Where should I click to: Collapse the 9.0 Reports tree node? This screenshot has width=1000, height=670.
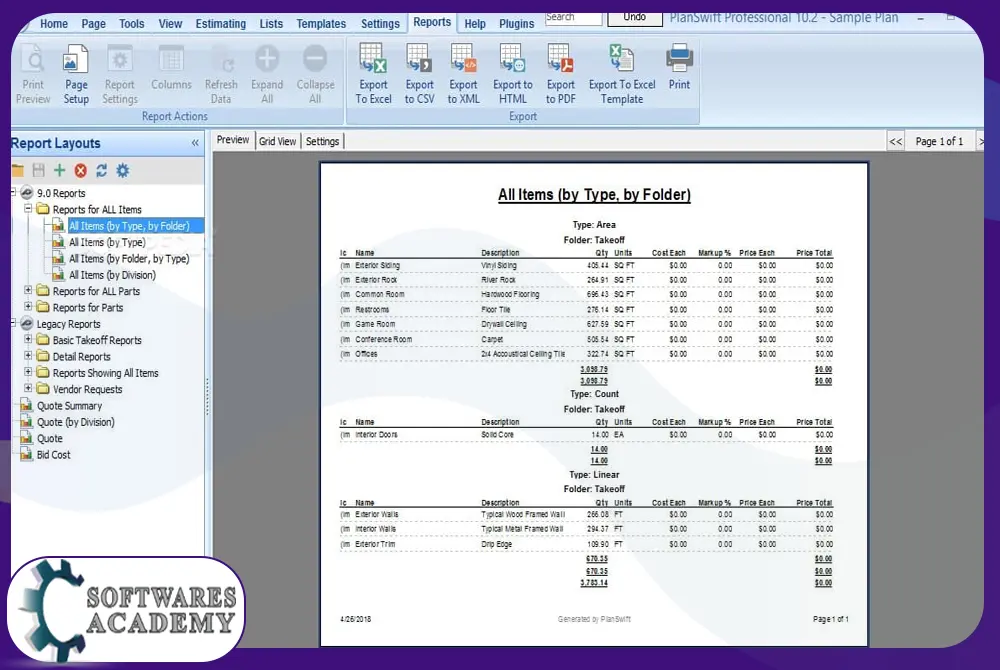point(13,192)
